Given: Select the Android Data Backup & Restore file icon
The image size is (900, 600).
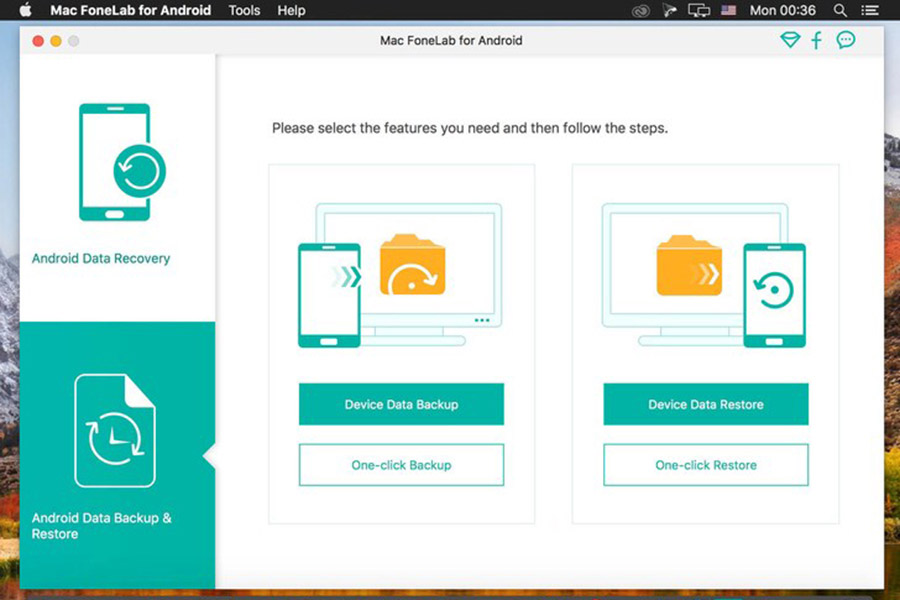Looking at the screenshot, I should point(115,431).
